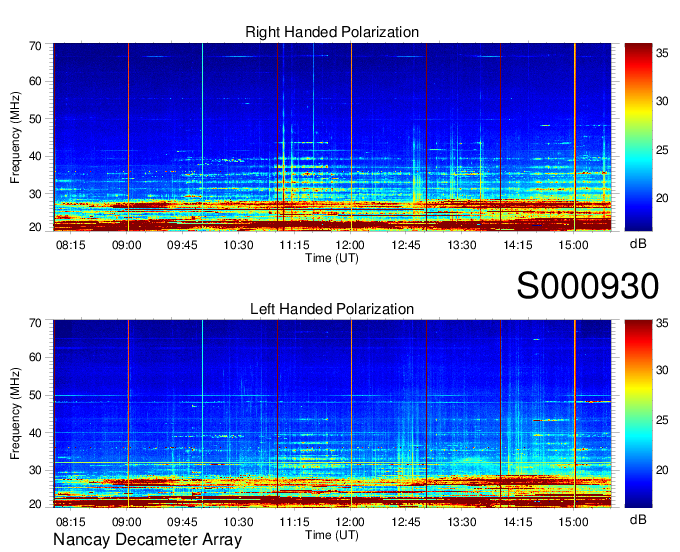Click the 40 MHz tick of the Right Handed plot

point(35,156)
